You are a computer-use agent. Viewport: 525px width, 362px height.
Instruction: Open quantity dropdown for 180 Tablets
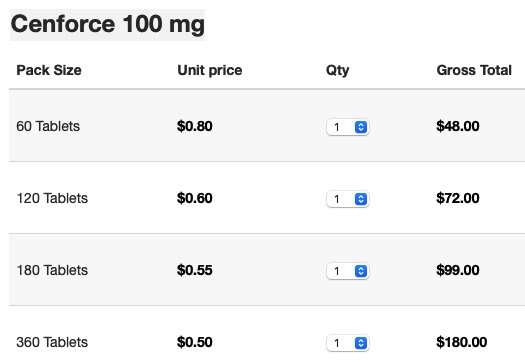pyautogui.click(x=348, y=271)
